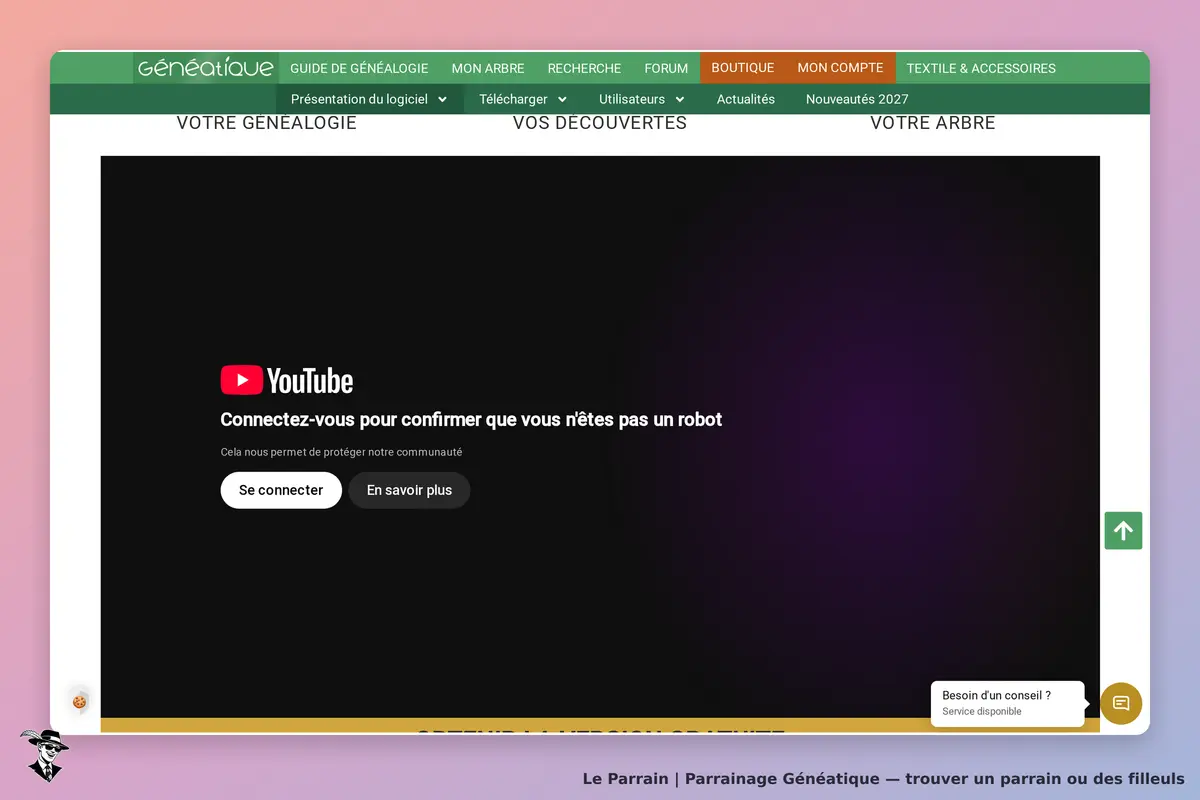1200x800 pixels.
Task: Click the En savoir plus button
Action: click(x=409, y=490)
